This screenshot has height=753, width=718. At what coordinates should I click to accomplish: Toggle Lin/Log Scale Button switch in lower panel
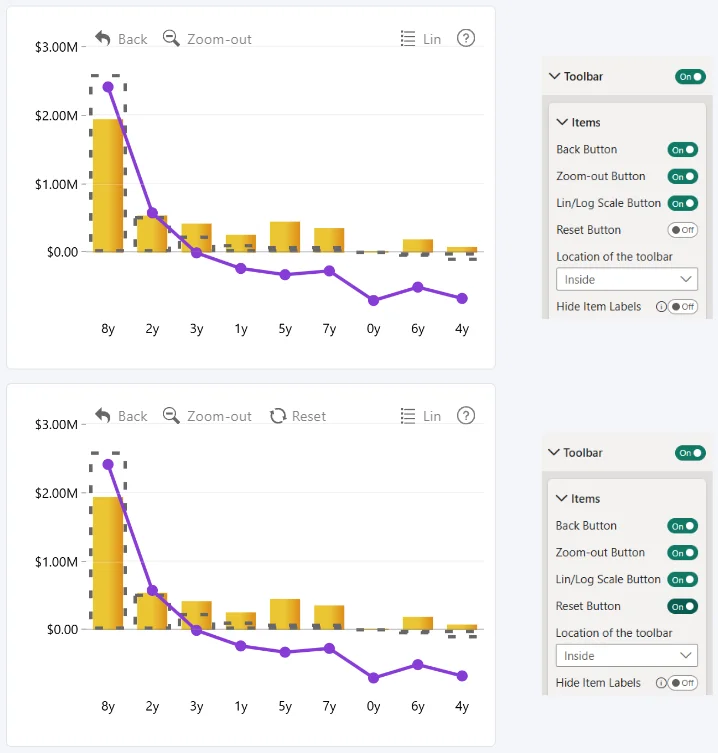pyautogui.click(x=682, y=580)
